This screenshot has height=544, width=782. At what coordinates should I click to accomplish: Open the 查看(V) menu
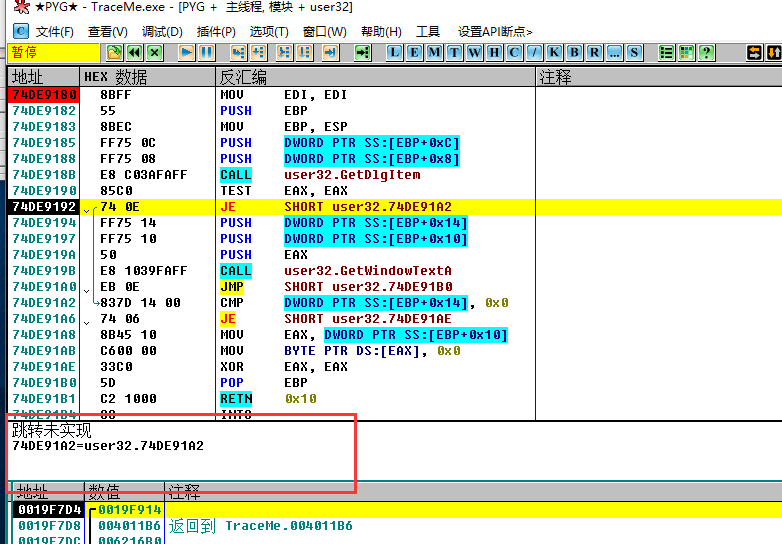pyautogui.click(x=108, y=32)
